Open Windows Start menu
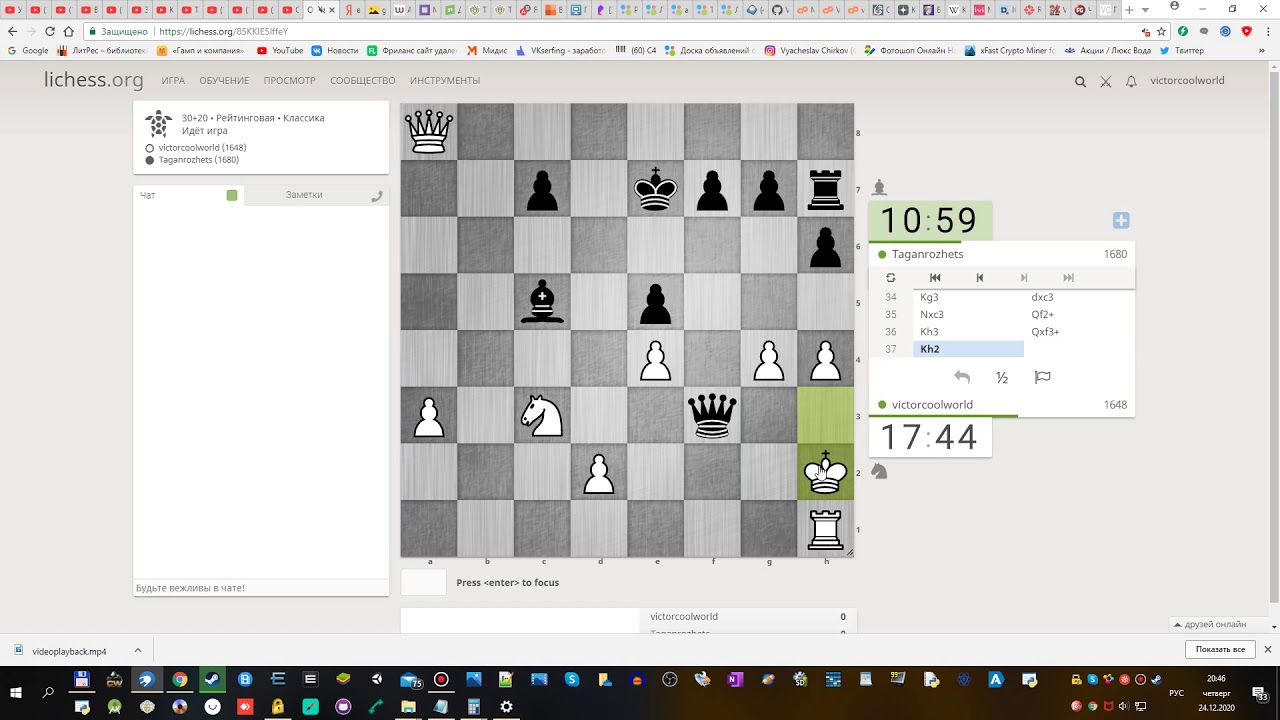 16,692
